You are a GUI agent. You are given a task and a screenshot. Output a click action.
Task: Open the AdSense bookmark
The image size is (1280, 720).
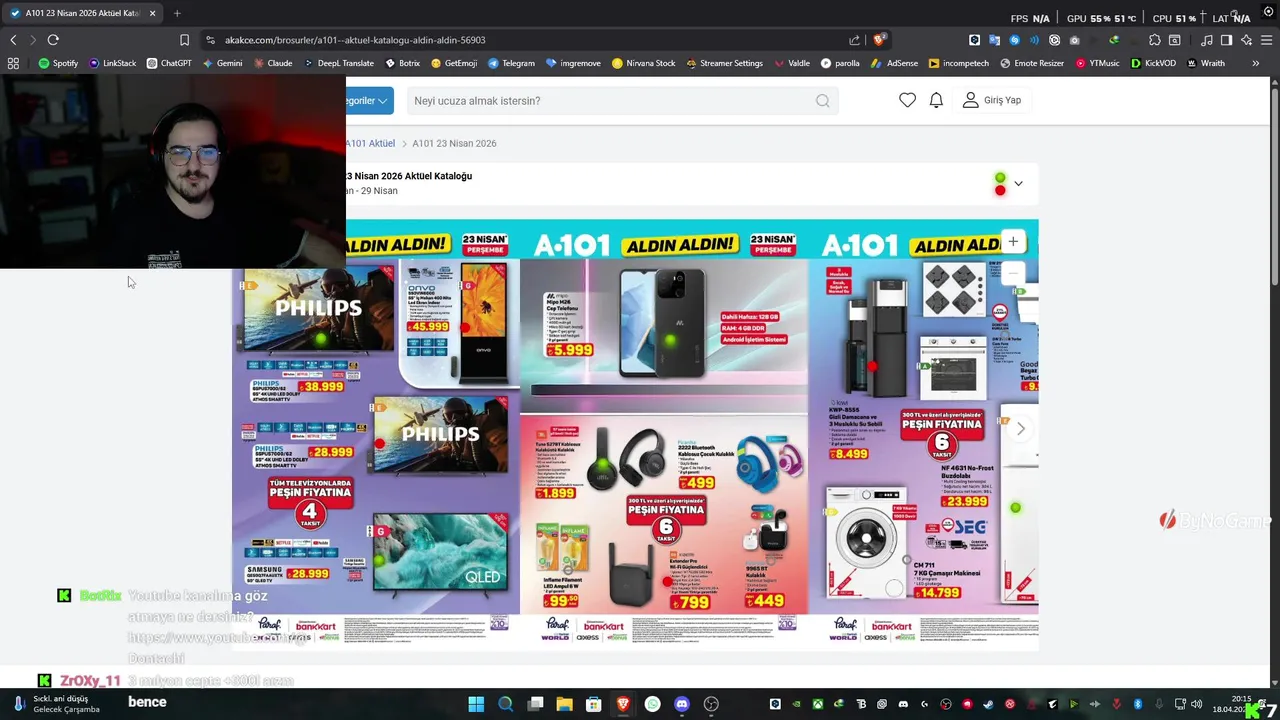click(x=894, y=63)
